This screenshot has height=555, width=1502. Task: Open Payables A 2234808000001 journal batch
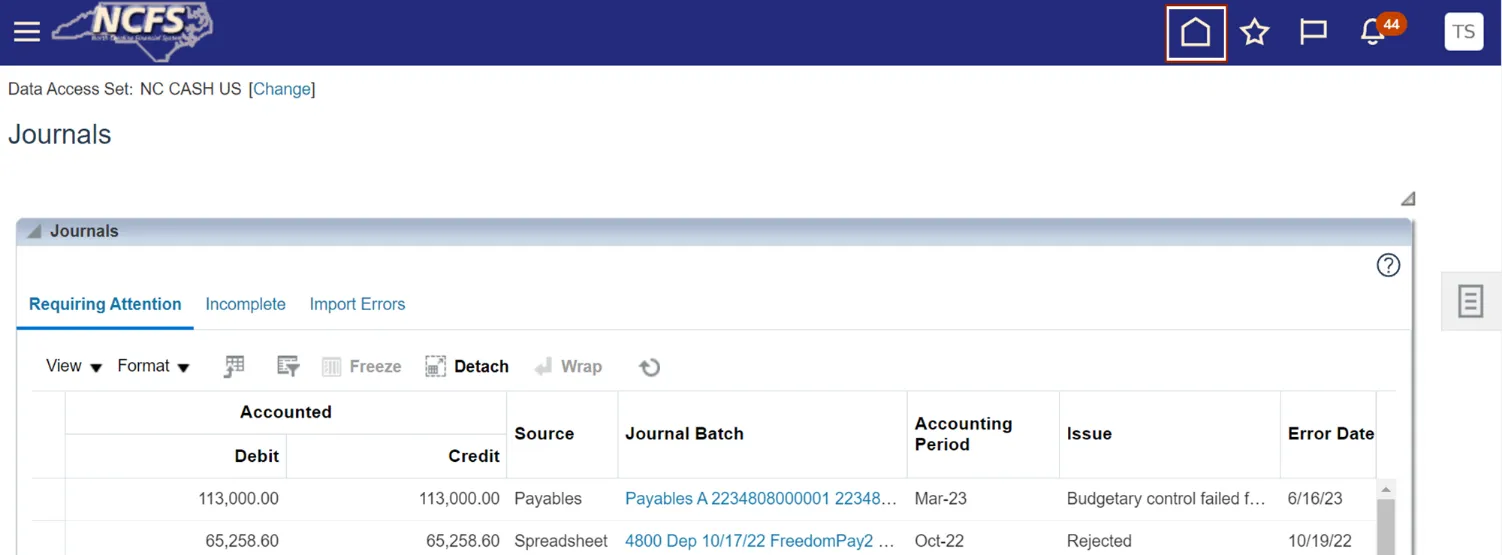tap(760, 498)
